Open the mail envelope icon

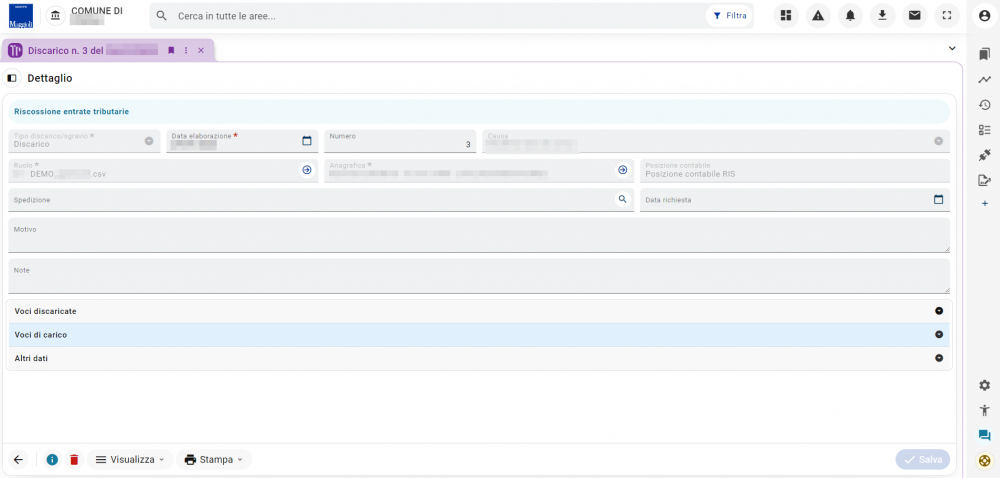915,16
